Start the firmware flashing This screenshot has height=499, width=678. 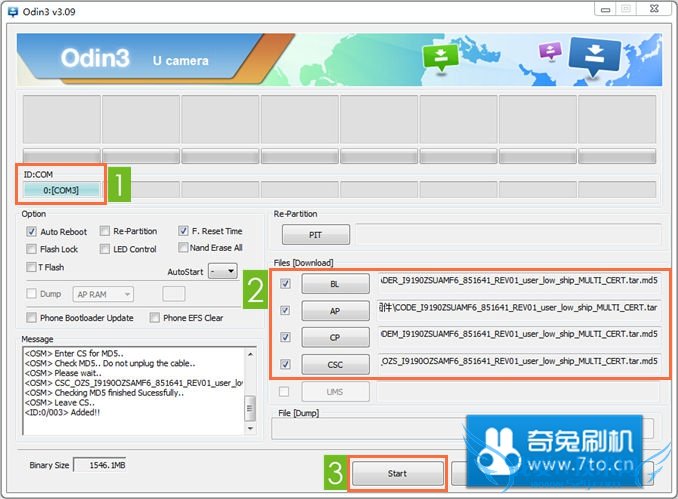(398, 473)
